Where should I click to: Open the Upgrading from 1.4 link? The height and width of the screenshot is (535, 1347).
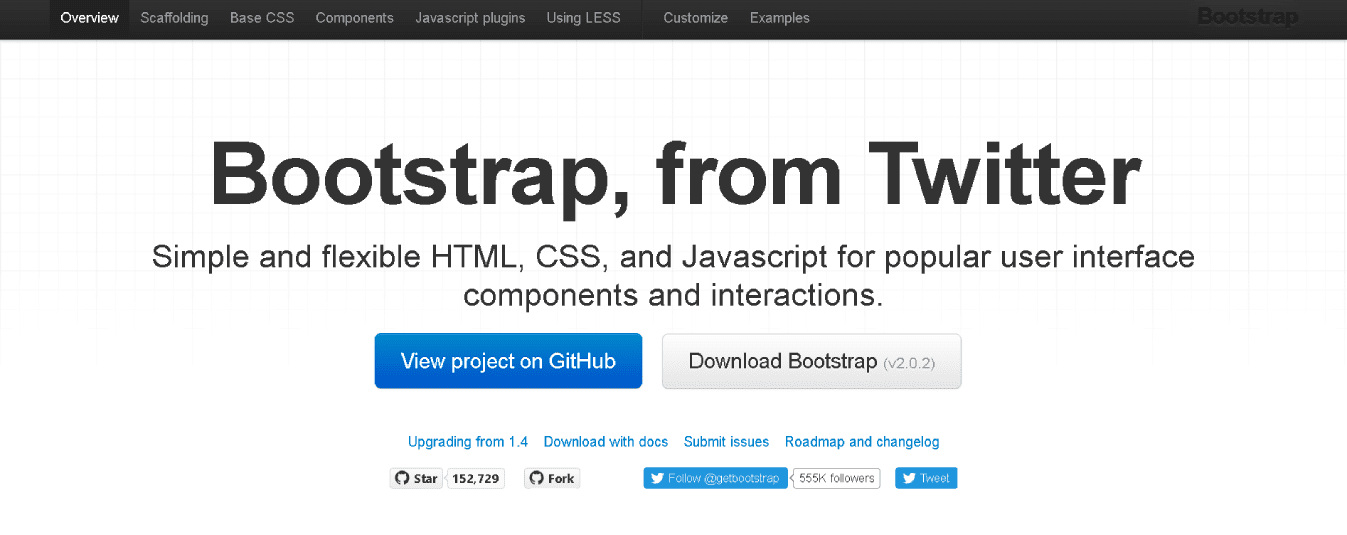click(468, 442)
